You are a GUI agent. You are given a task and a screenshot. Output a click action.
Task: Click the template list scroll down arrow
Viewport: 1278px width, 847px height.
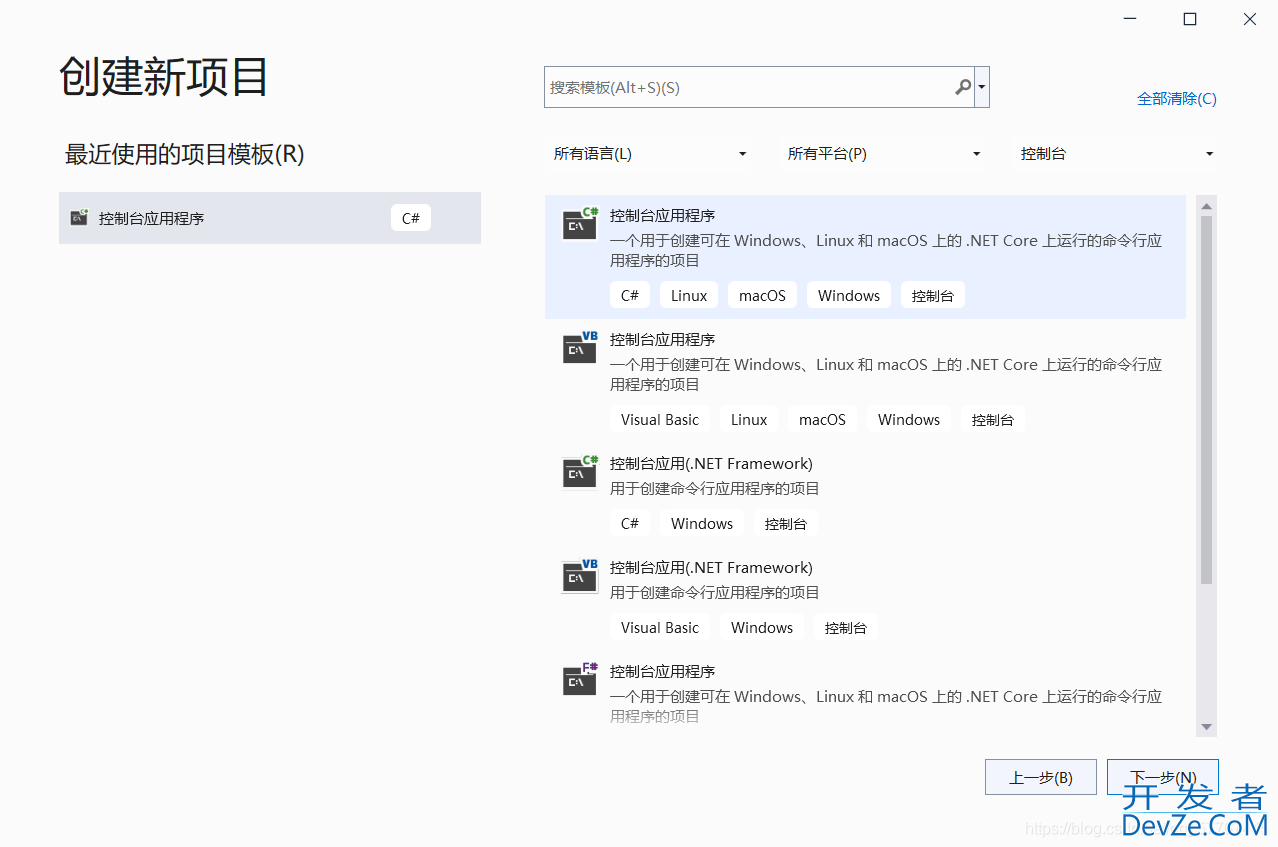pos(1206,727)
